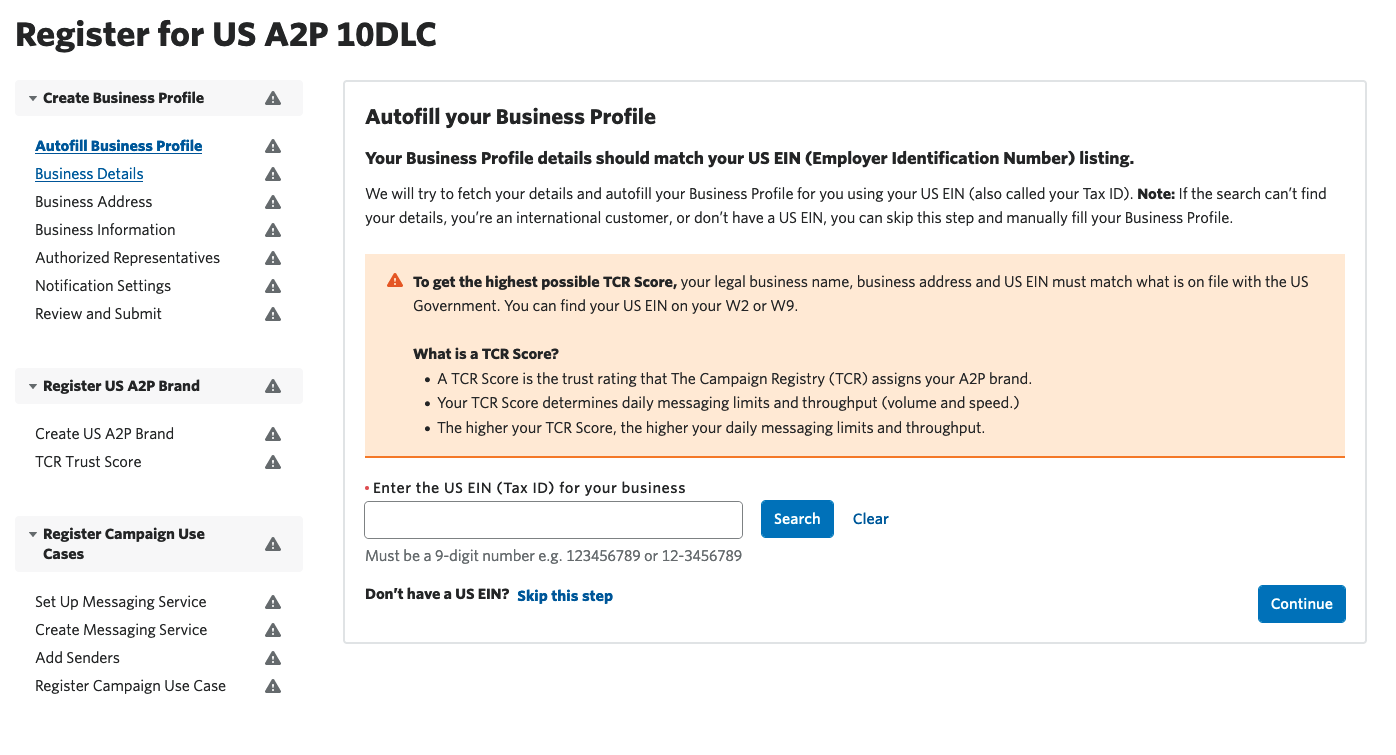Image resolution: width=1396 pixels, height=755 pixels.
Task: Focus the US EIN input field
Action: coord(553,520)
